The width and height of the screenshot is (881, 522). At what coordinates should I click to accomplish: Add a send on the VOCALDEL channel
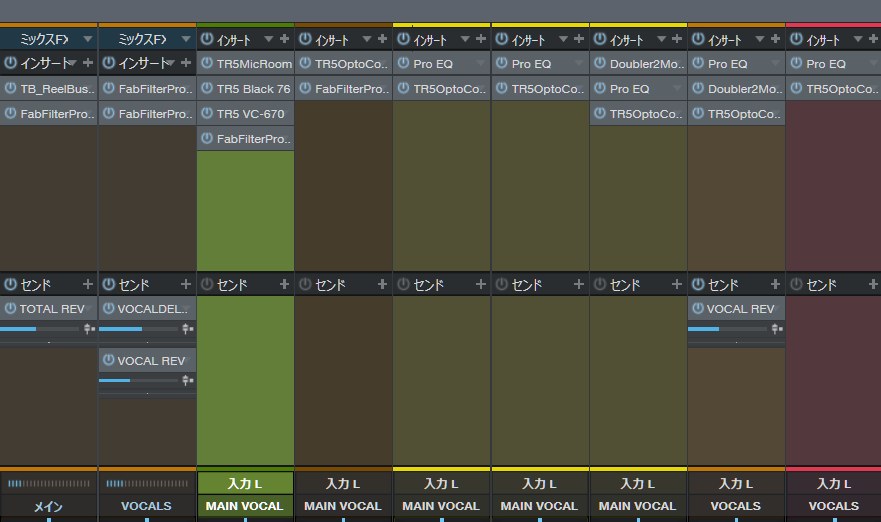click(186, 284)
